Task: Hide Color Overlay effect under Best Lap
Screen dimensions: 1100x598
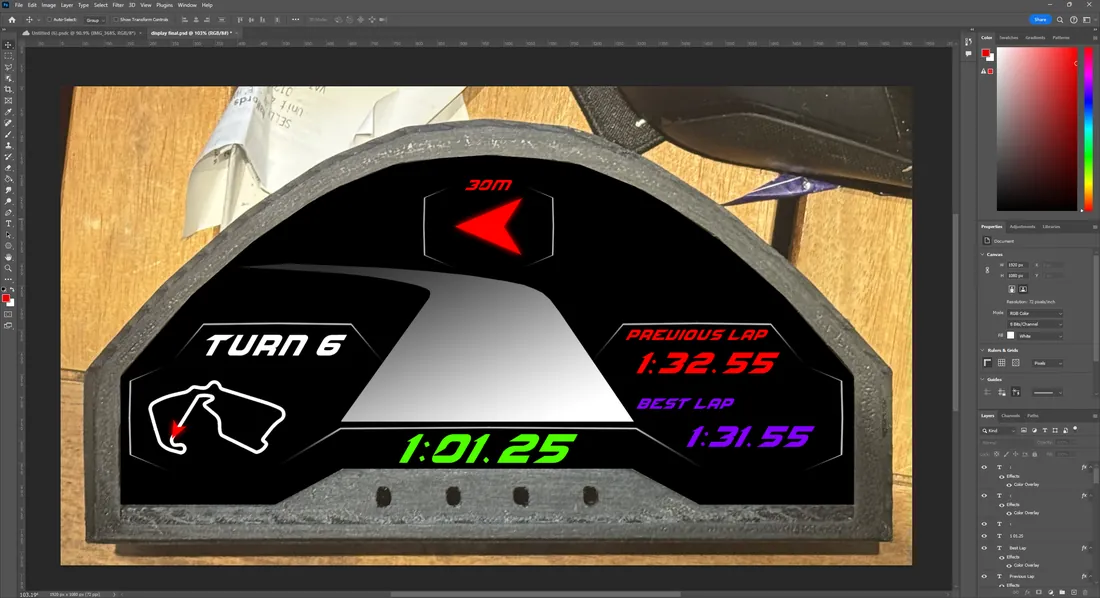Action: pos(1009,565)
